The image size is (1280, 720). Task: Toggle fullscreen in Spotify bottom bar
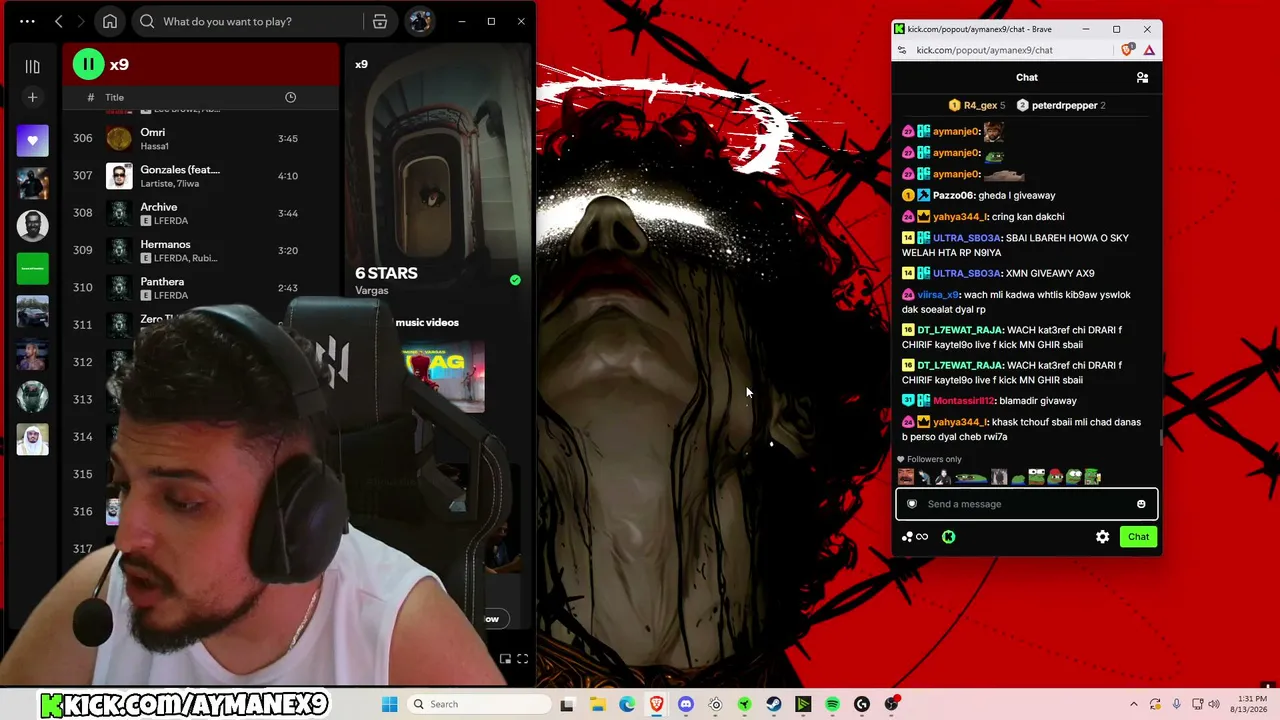pyautogui.click(x=522, y=659)
